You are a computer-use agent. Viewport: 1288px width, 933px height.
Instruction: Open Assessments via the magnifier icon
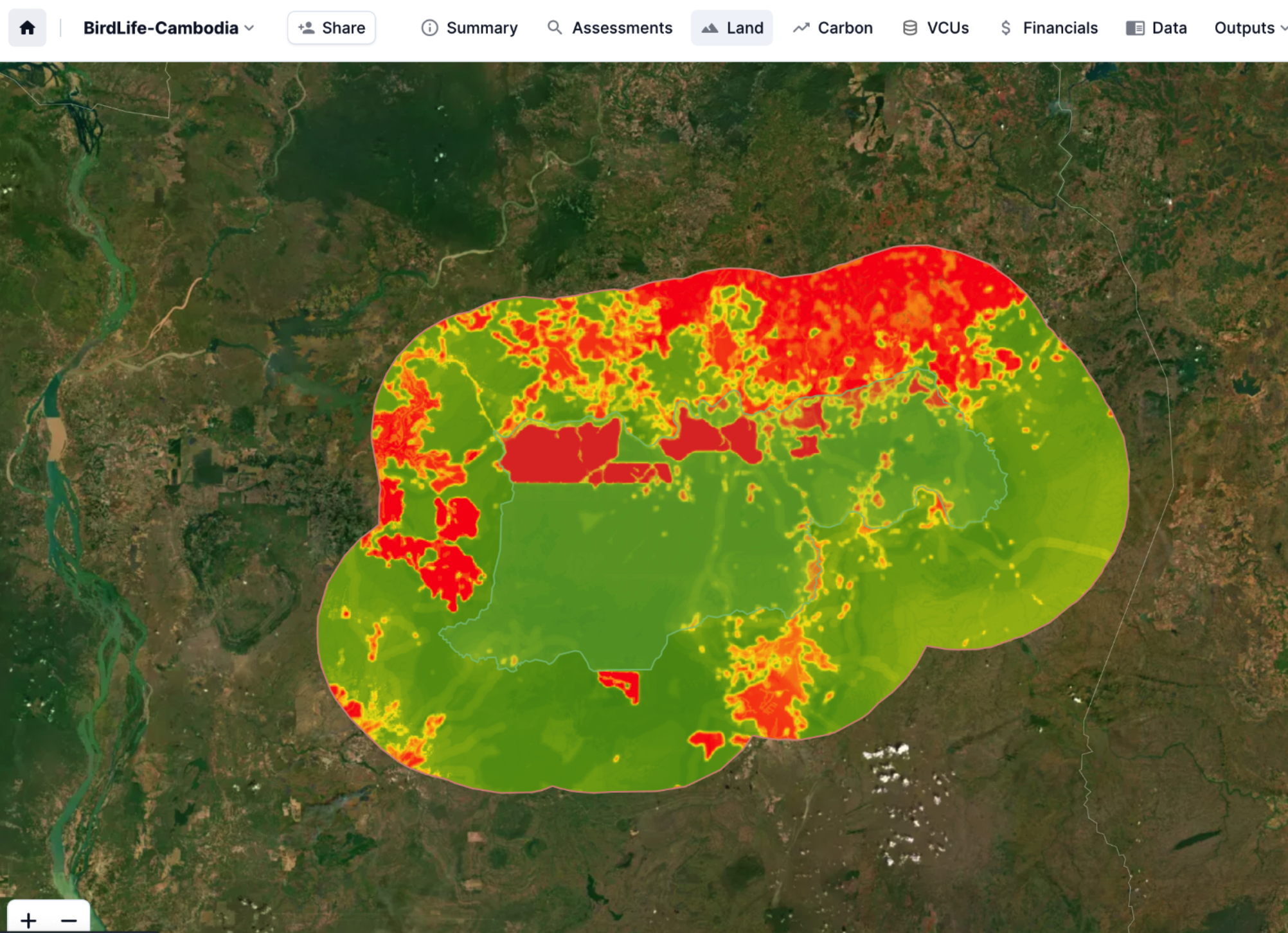554,28
